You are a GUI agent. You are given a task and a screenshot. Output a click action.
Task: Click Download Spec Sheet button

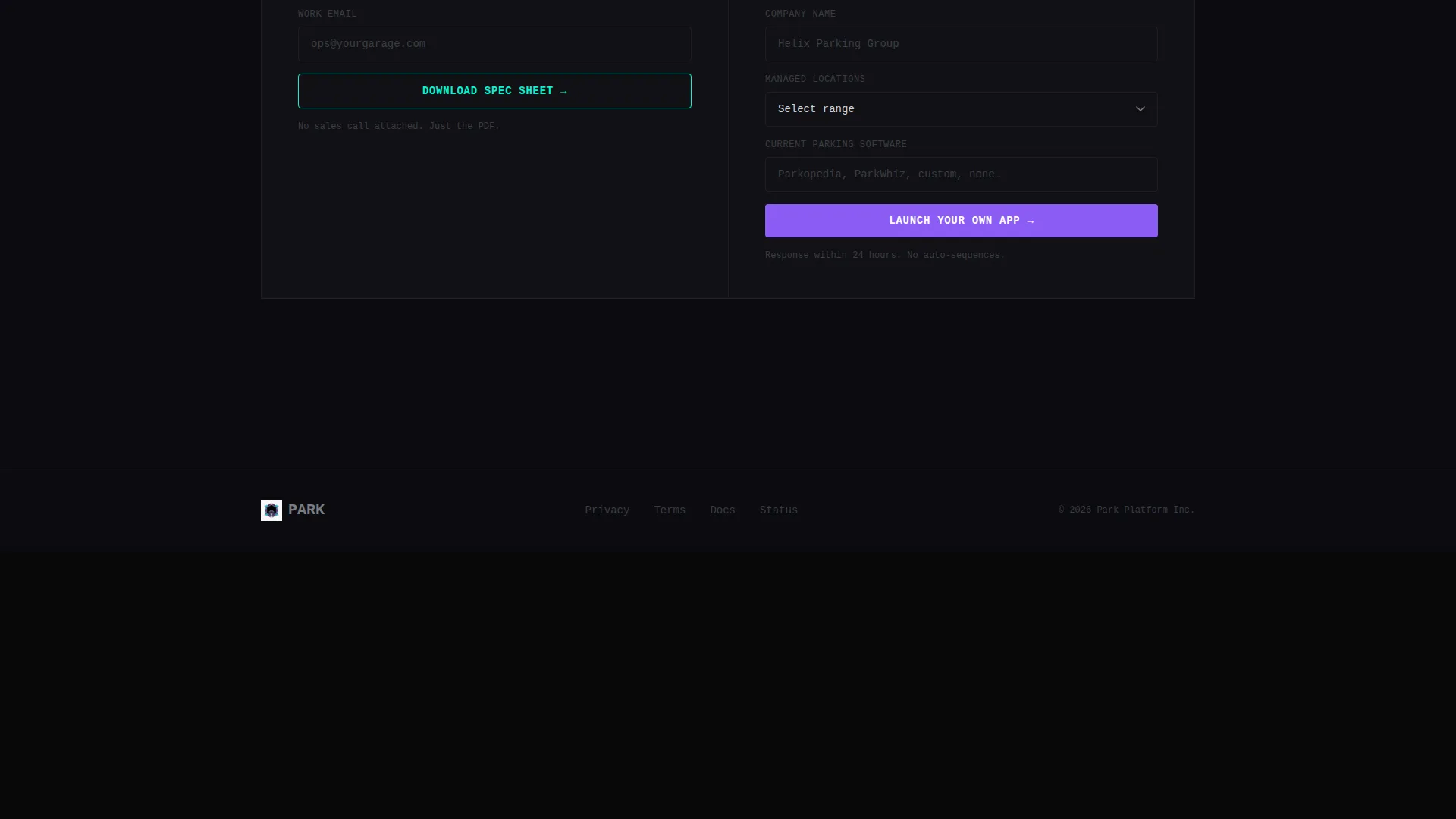click(494, 91)
